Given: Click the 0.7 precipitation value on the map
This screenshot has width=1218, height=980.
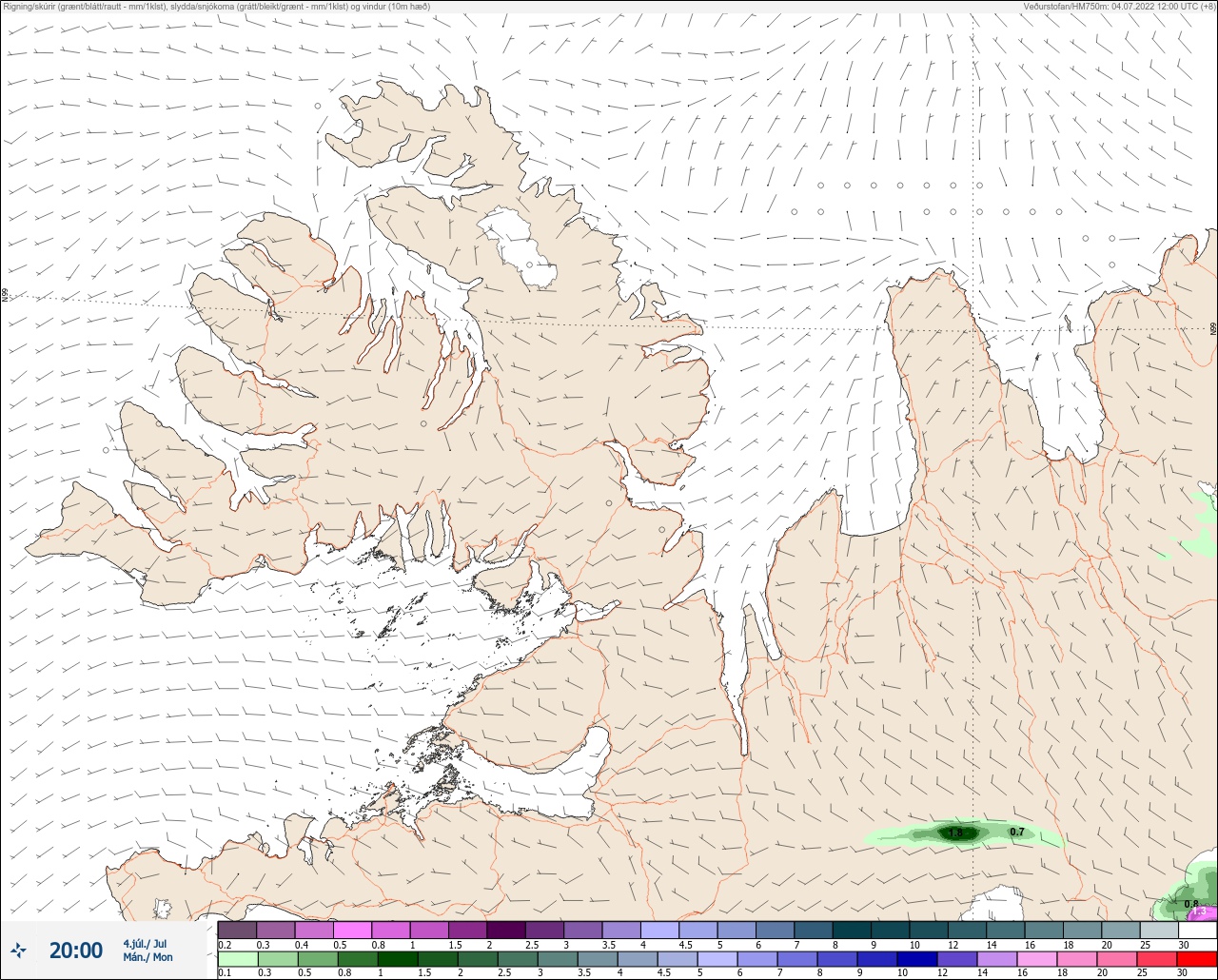Looking at the screenshot, I should click(x=1017, y=833).
